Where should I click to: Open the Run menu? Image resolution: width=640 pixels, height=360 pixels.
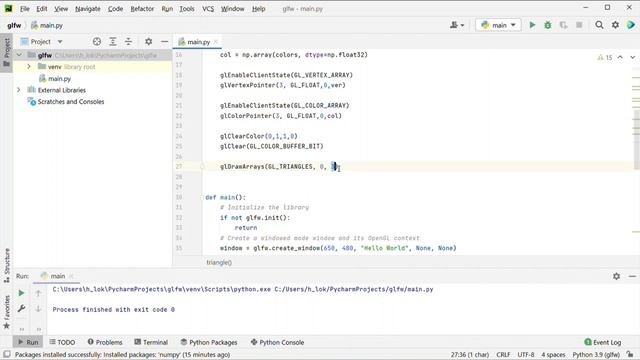click(167, 9)
